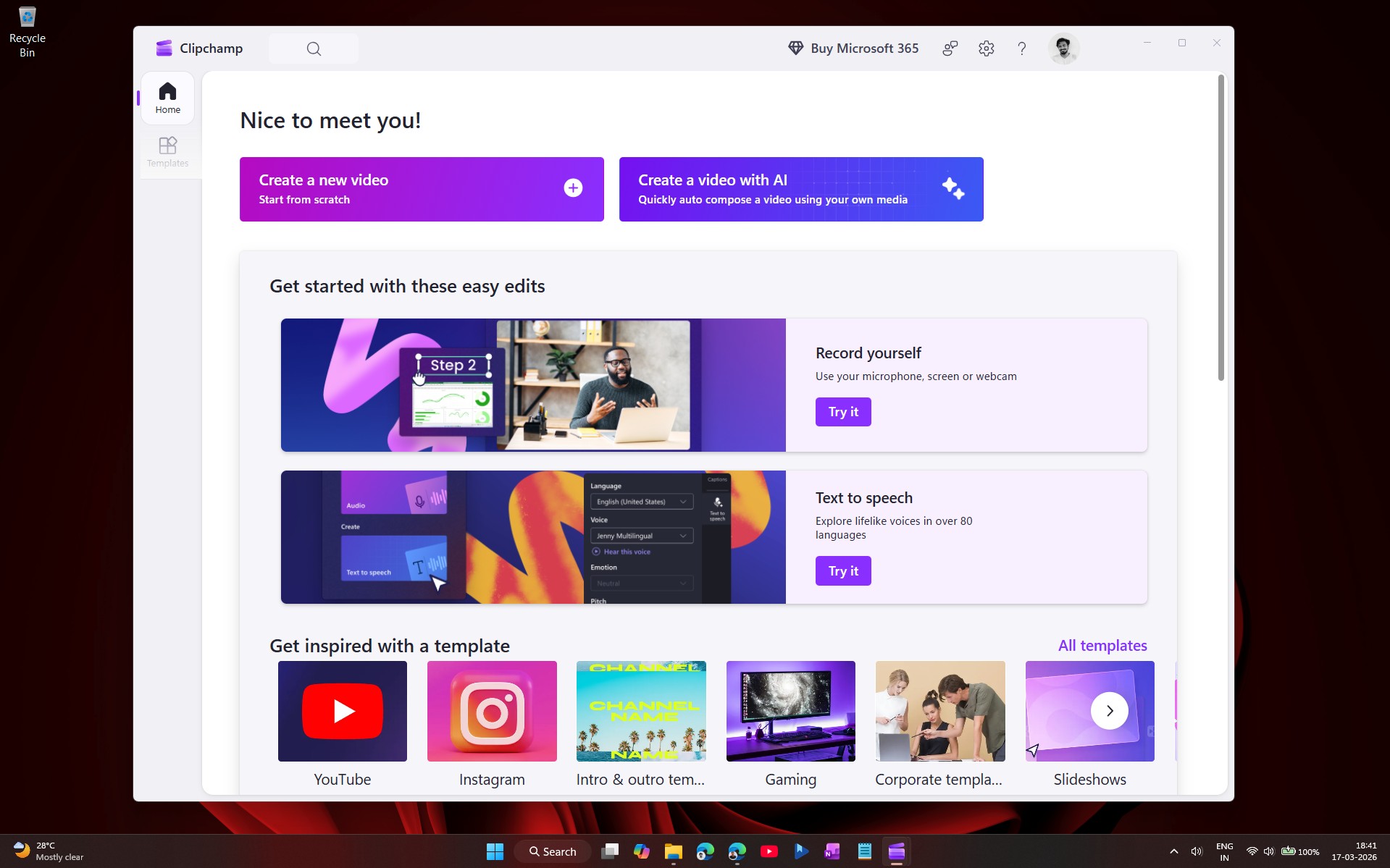1390x868 pixels.
Task: Expand hidden icons in the system tray
Action: click(x=1173, y=851)
